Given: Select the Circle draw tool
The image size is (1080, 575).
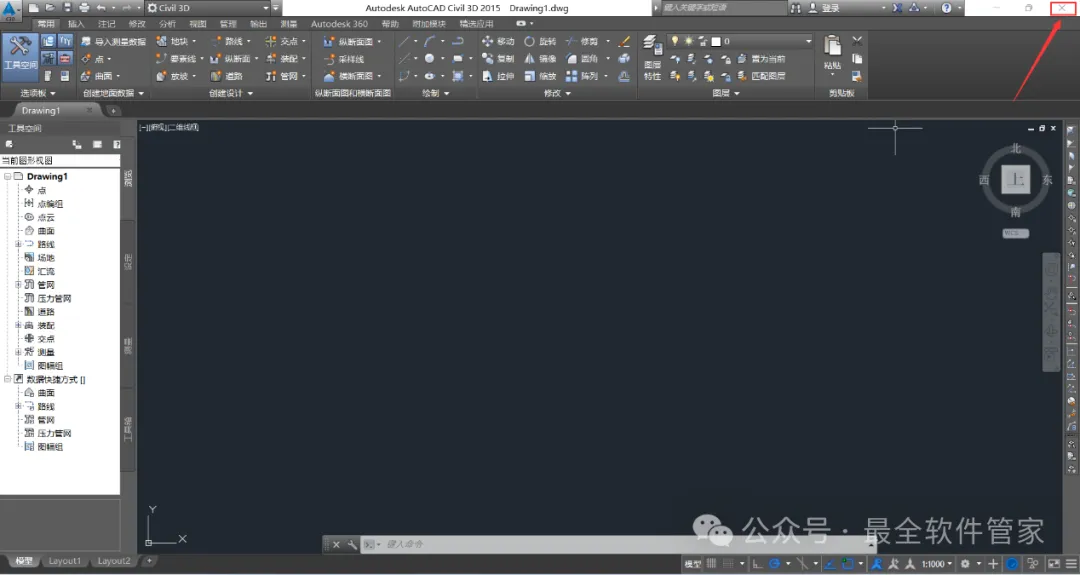Looking at the screenshot, I should (429, 59).
